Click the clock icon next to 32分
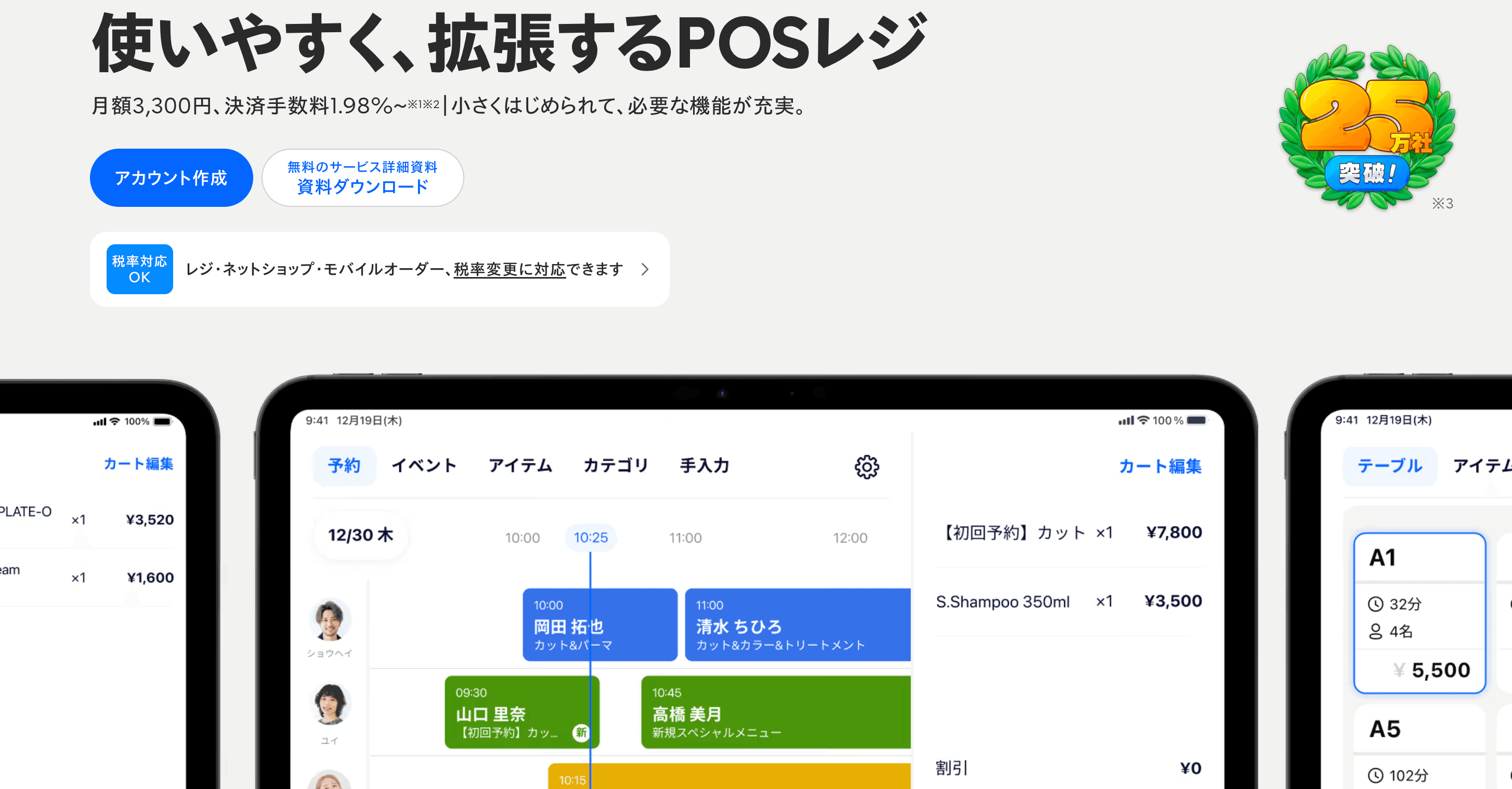Image resolution: width=1512 pixels, height=789 pixels. [1375, 604]
